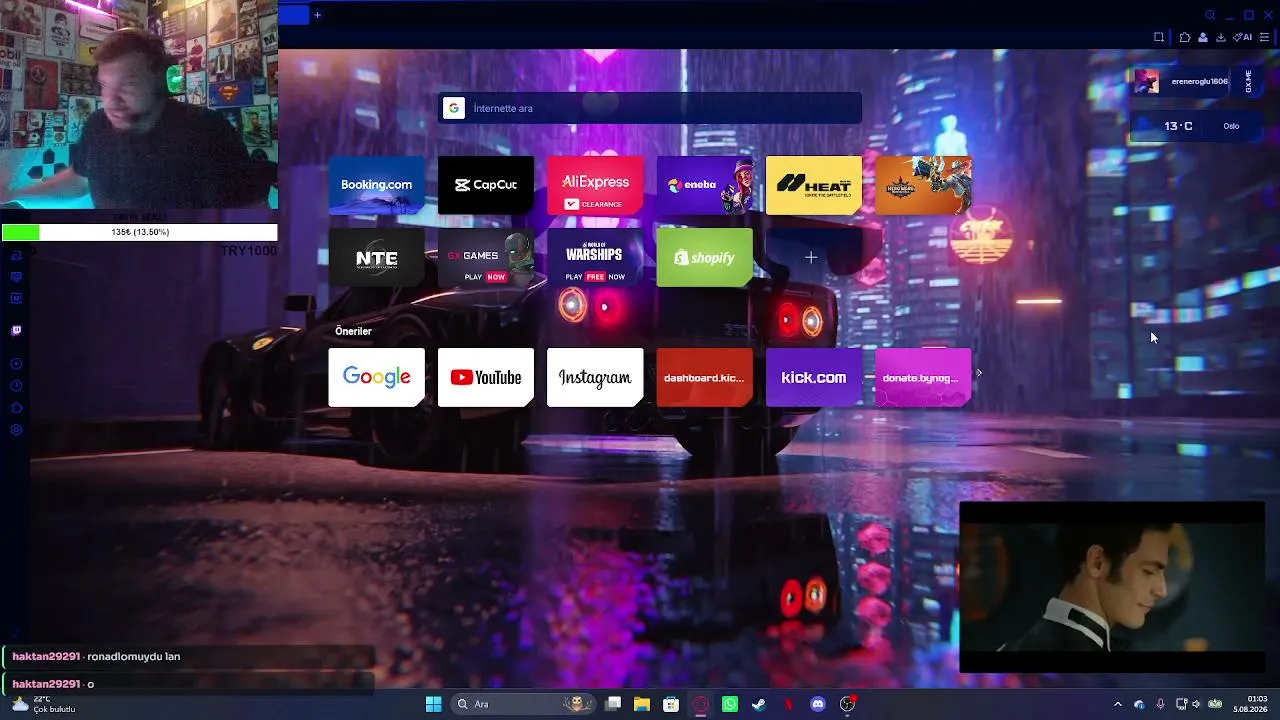Viewport: 1280px width, 720px height.
Task: Open the M icon in the sidebar
Action: tap(16, 298)
